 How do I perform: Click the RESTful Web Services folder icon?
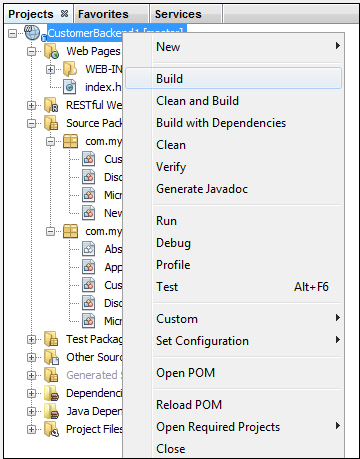pos(51,105)
